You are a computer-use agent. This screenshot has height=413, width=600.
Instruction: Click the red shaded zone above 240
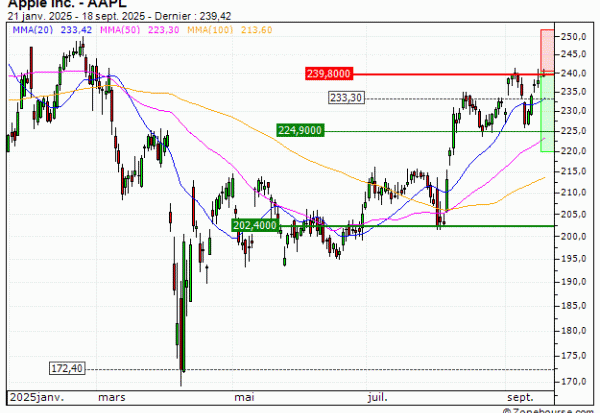(546, 50)
